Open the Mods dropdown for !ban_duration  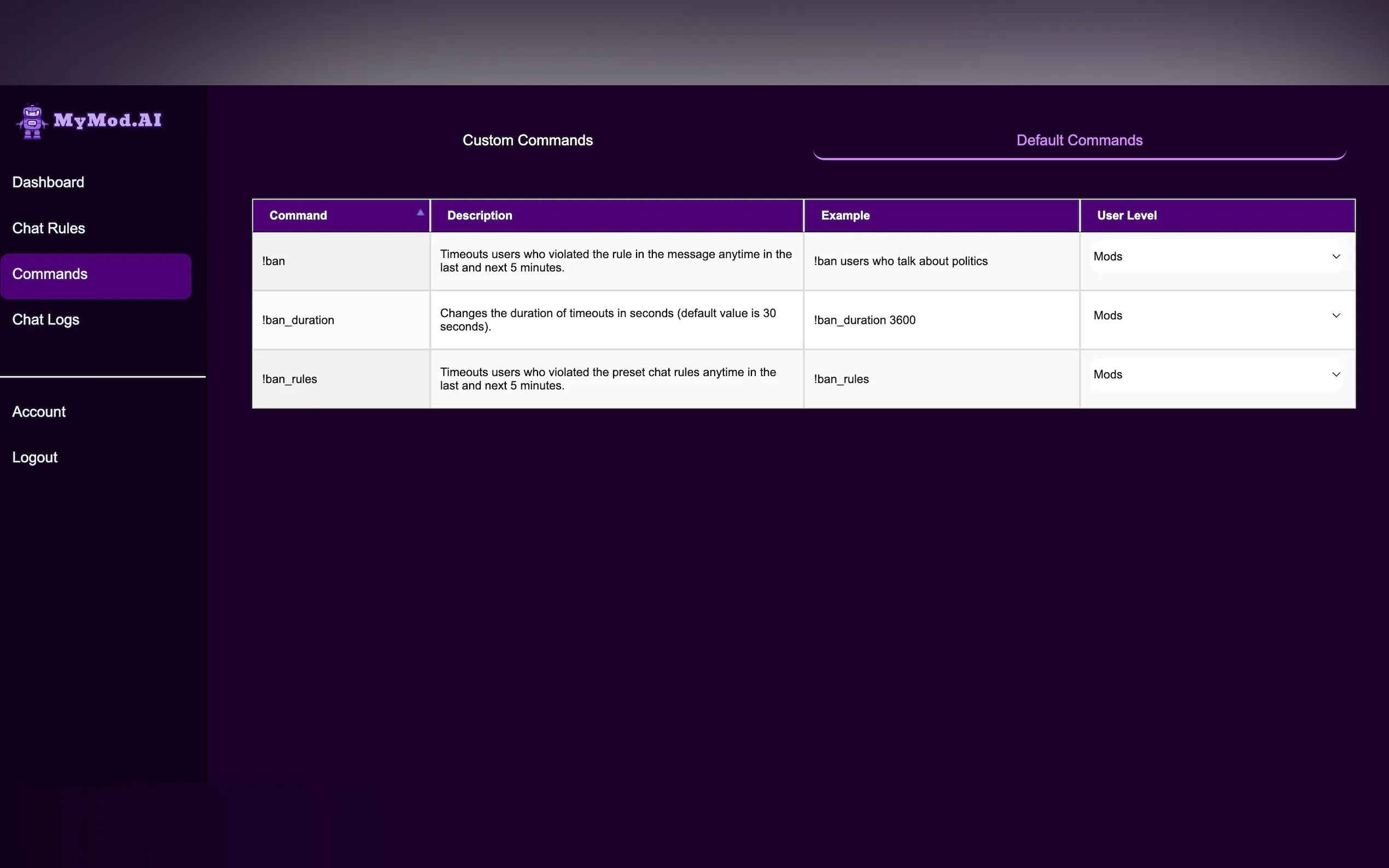[x=1216, y=316]
